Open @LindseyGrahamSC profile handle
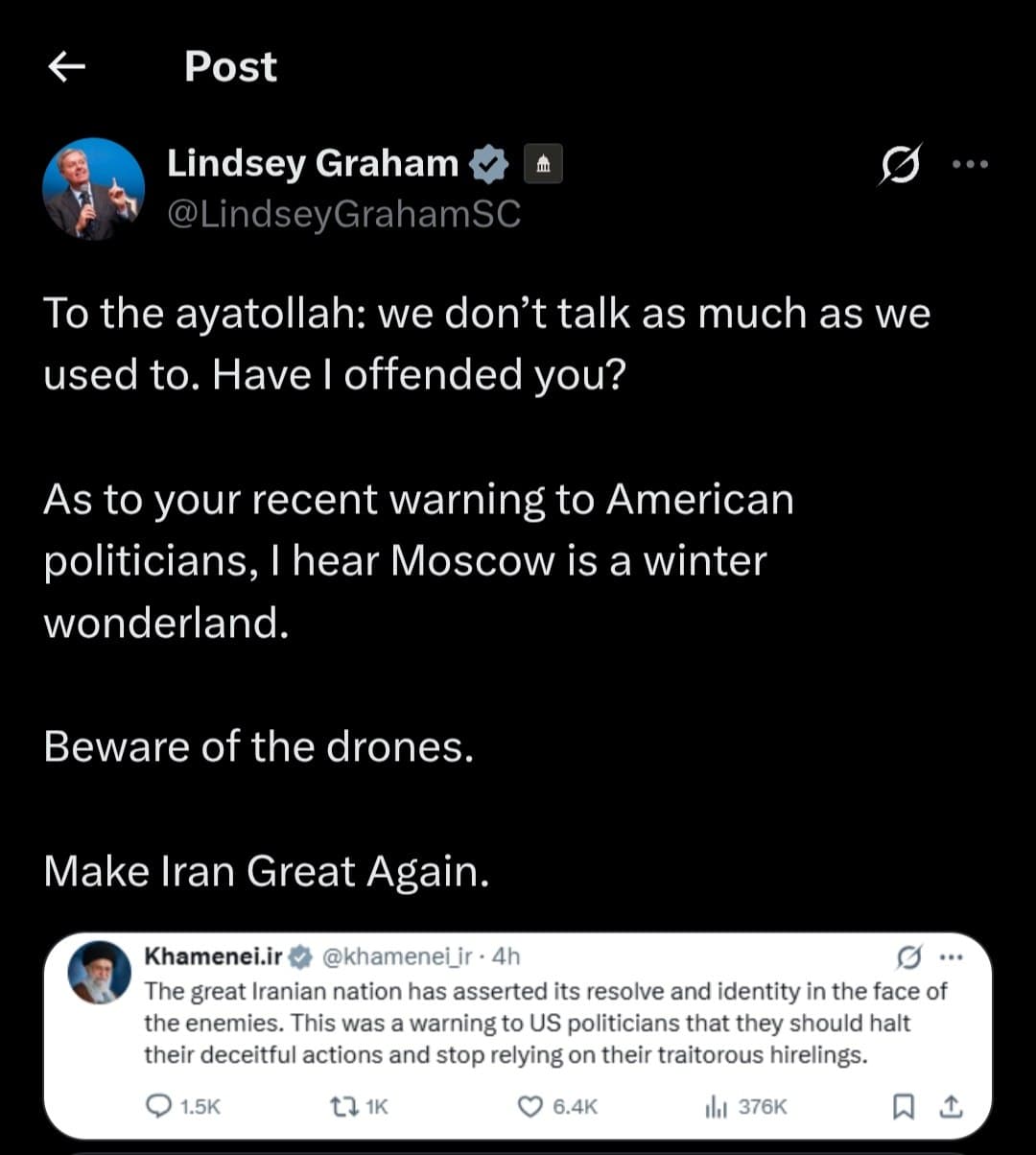 pyautogui.click(x=343, y=215)
